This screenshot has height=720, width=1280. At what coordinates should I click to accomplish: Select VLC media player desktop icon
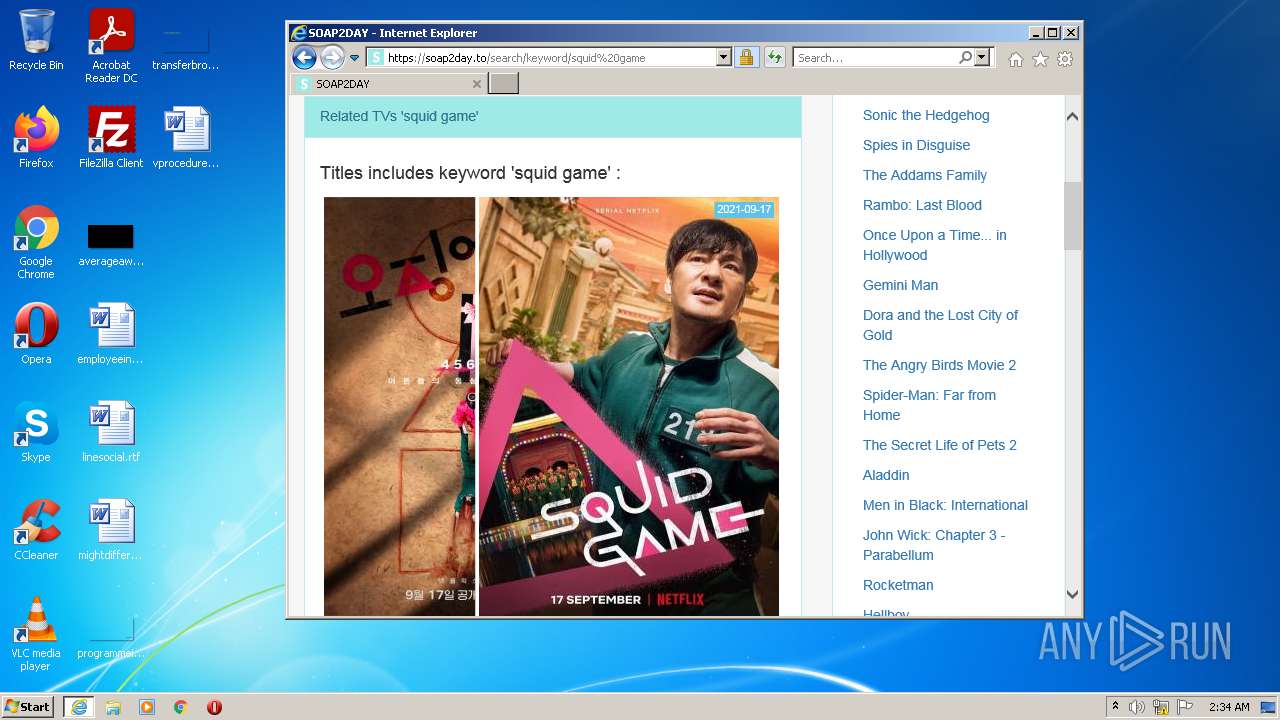tap(36, 634)
